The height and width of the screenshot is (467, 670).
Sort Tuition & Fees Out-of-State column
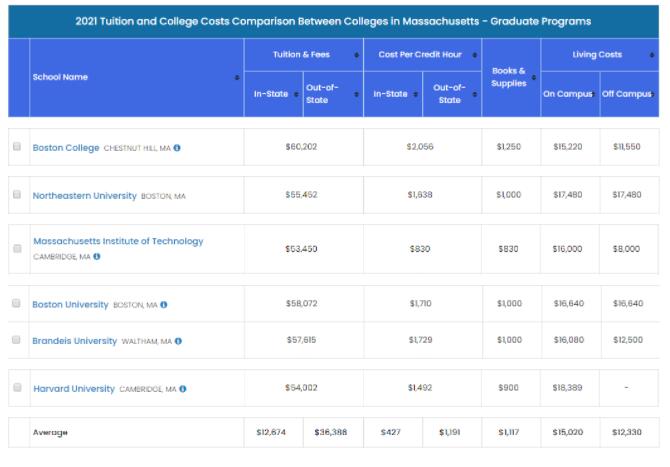tap(357, 94)
